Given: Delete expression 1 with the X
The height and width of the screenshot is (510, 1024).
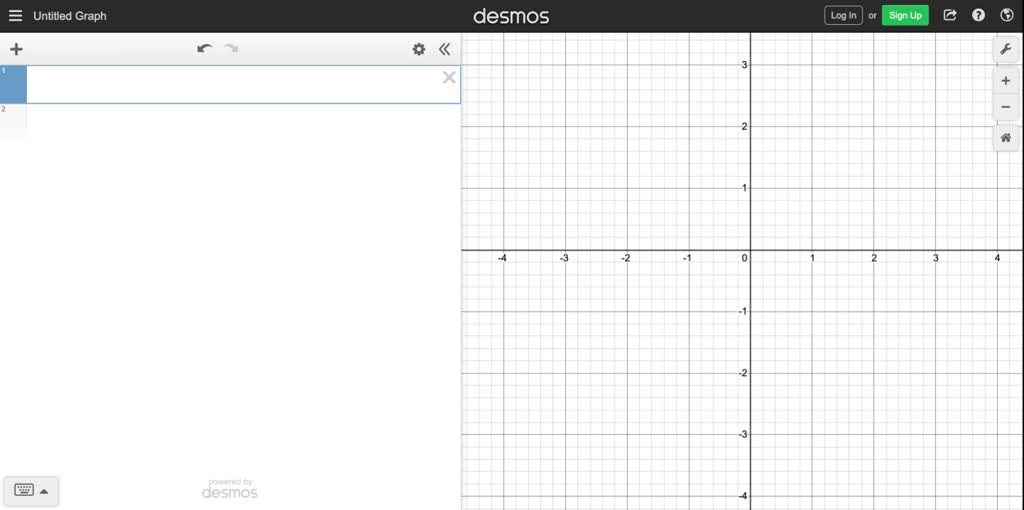Looking at the screenshot, I should pos(449,78).
